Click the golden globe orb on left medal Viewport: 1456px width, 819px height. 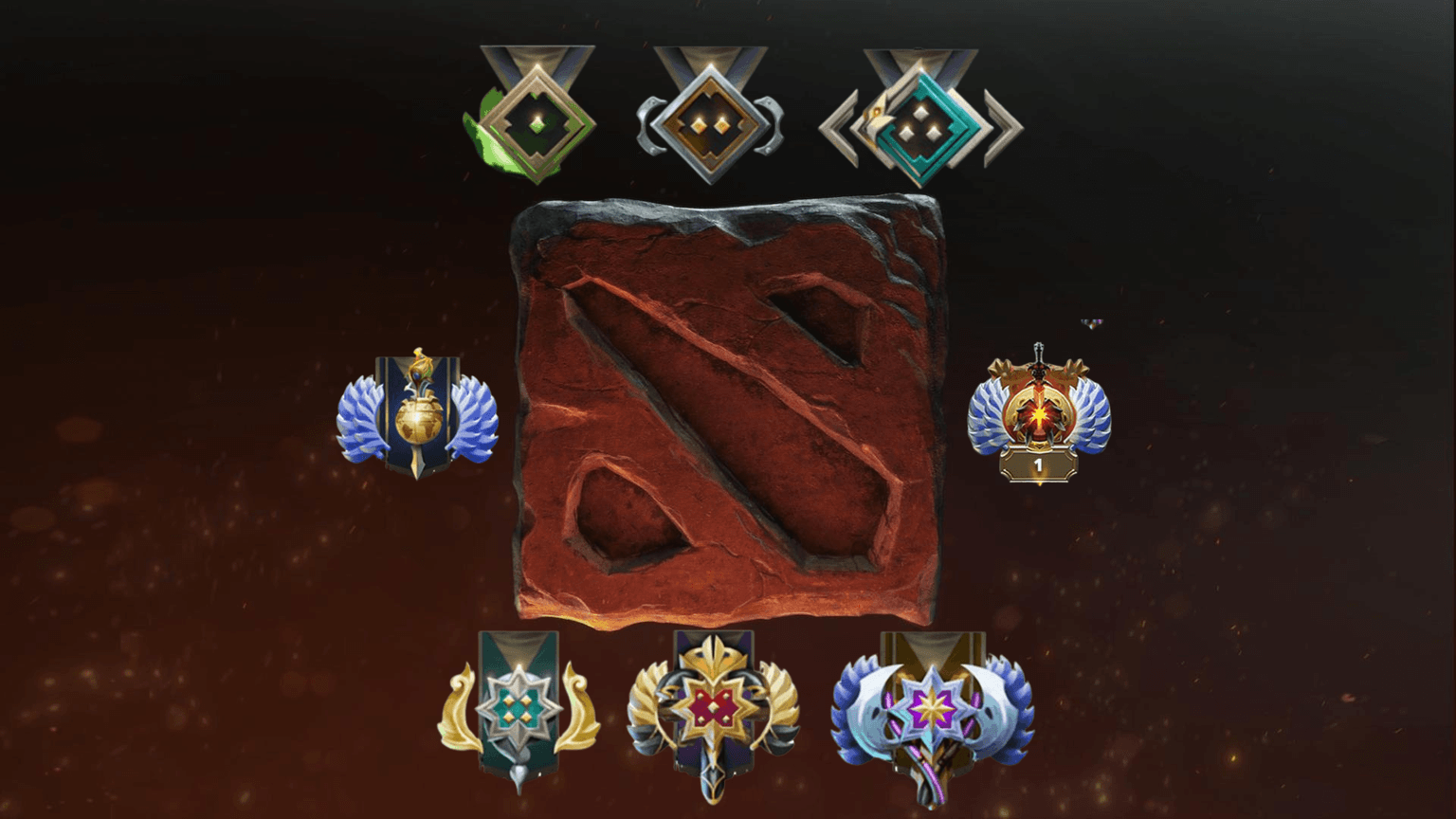(x=418, y=421)
